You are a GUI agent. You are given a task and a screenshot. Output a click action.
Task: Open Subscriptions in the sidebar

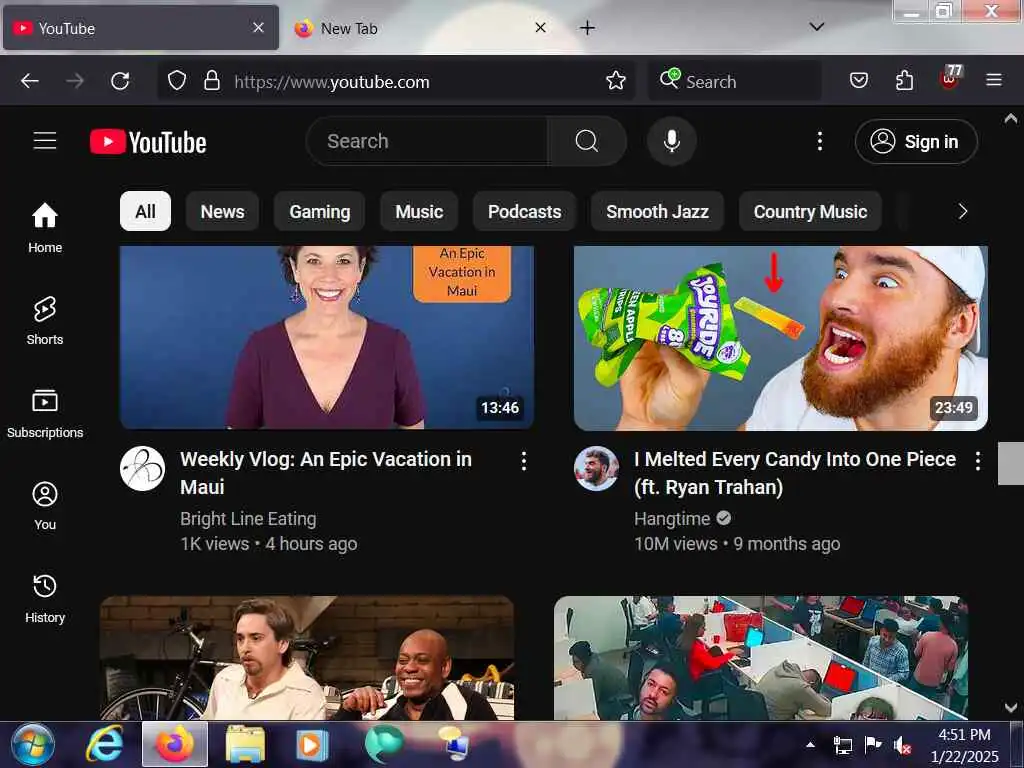(45, 413)
